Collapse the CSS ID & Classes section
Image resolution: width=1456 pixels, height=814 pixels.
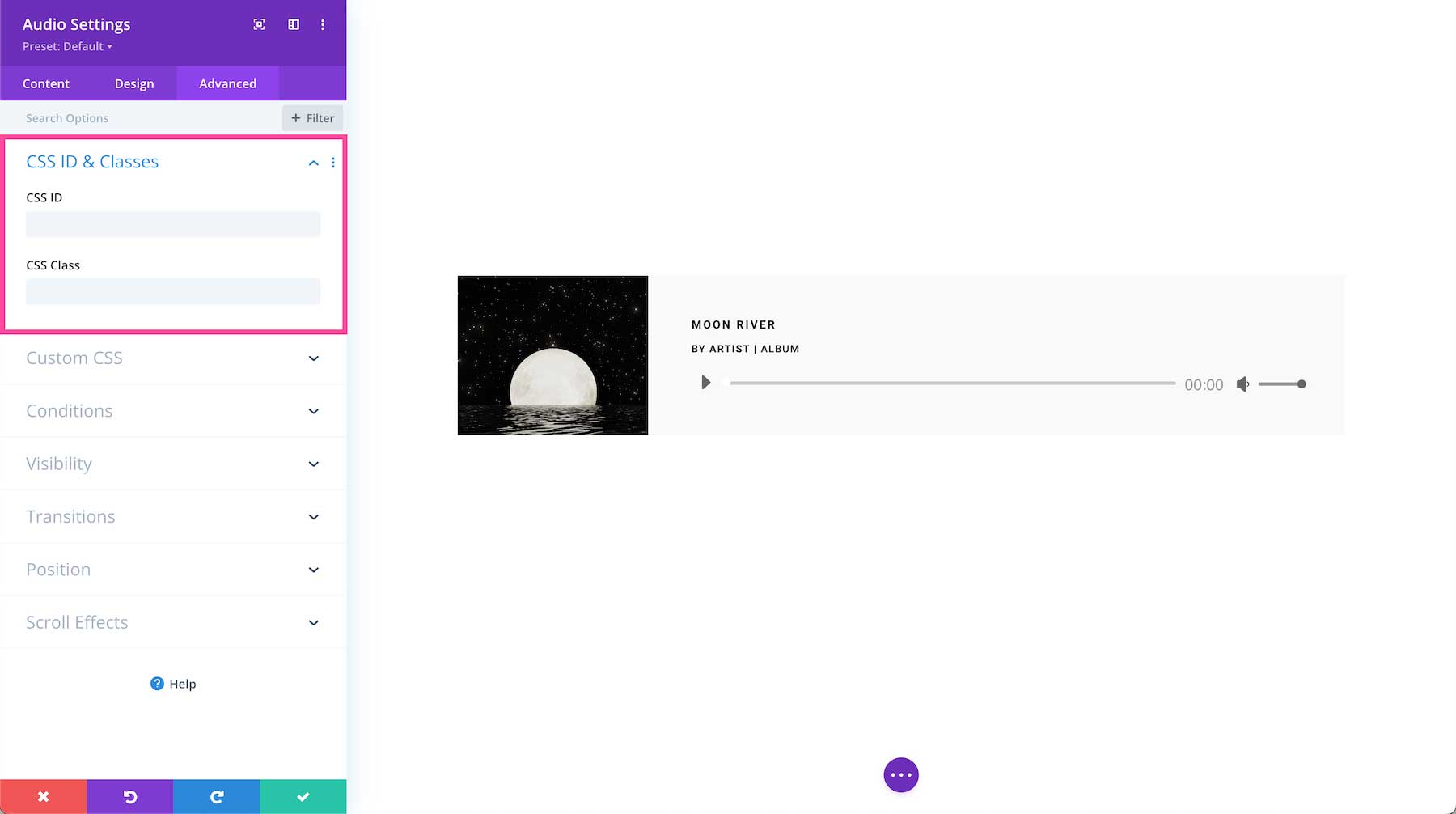[313, 163]
